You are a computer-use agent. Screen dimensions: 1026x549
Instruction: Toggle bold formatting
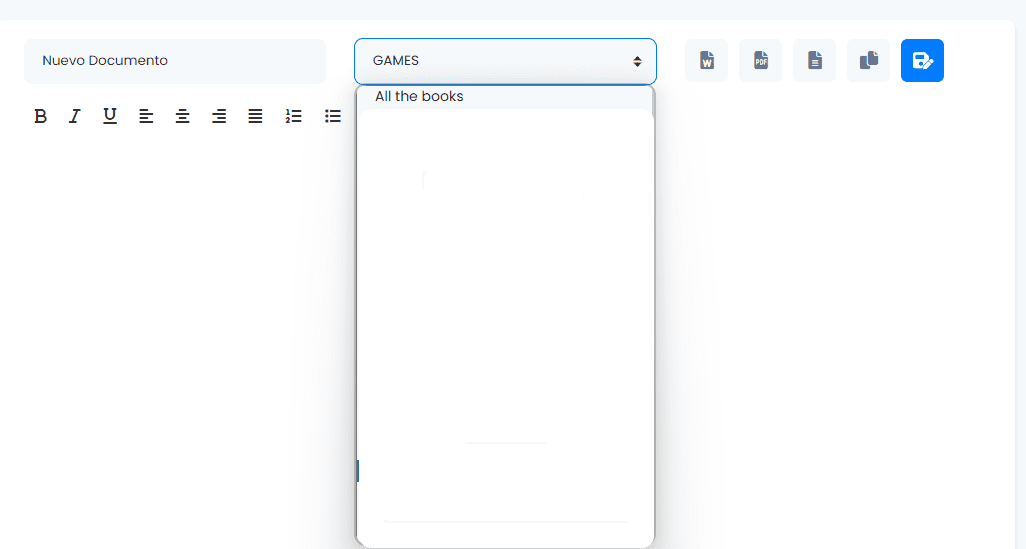click(40, 116)
